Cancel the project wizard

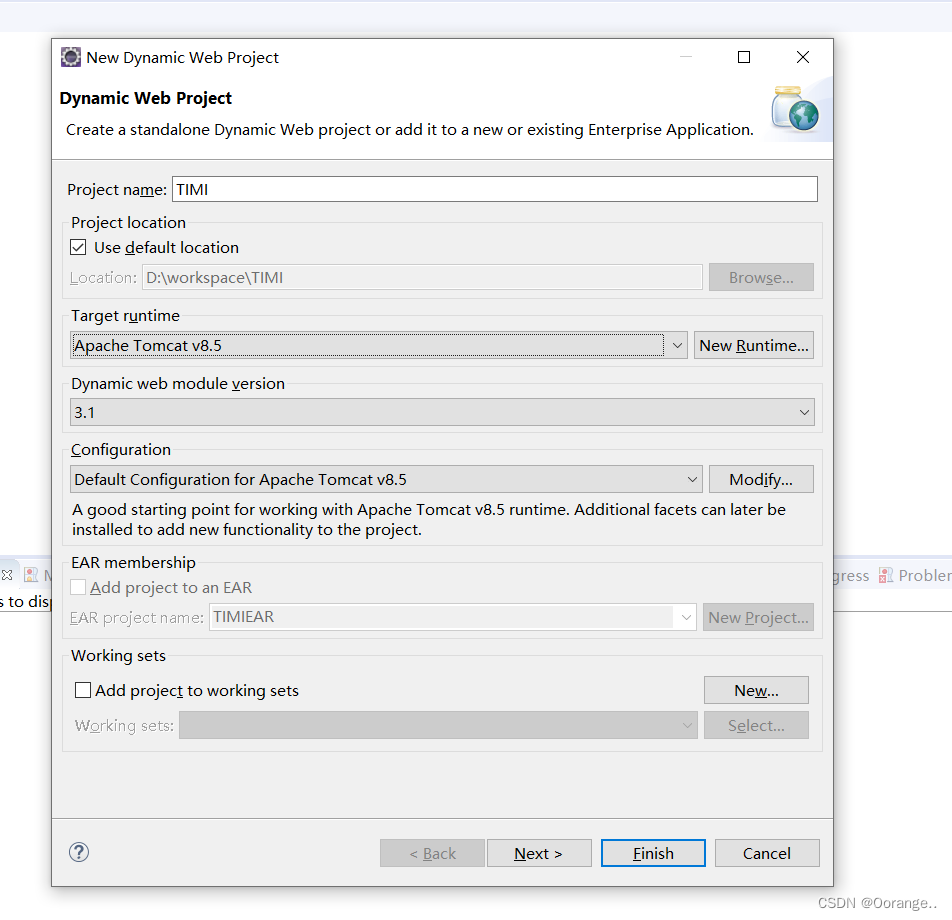coord(767,853)
